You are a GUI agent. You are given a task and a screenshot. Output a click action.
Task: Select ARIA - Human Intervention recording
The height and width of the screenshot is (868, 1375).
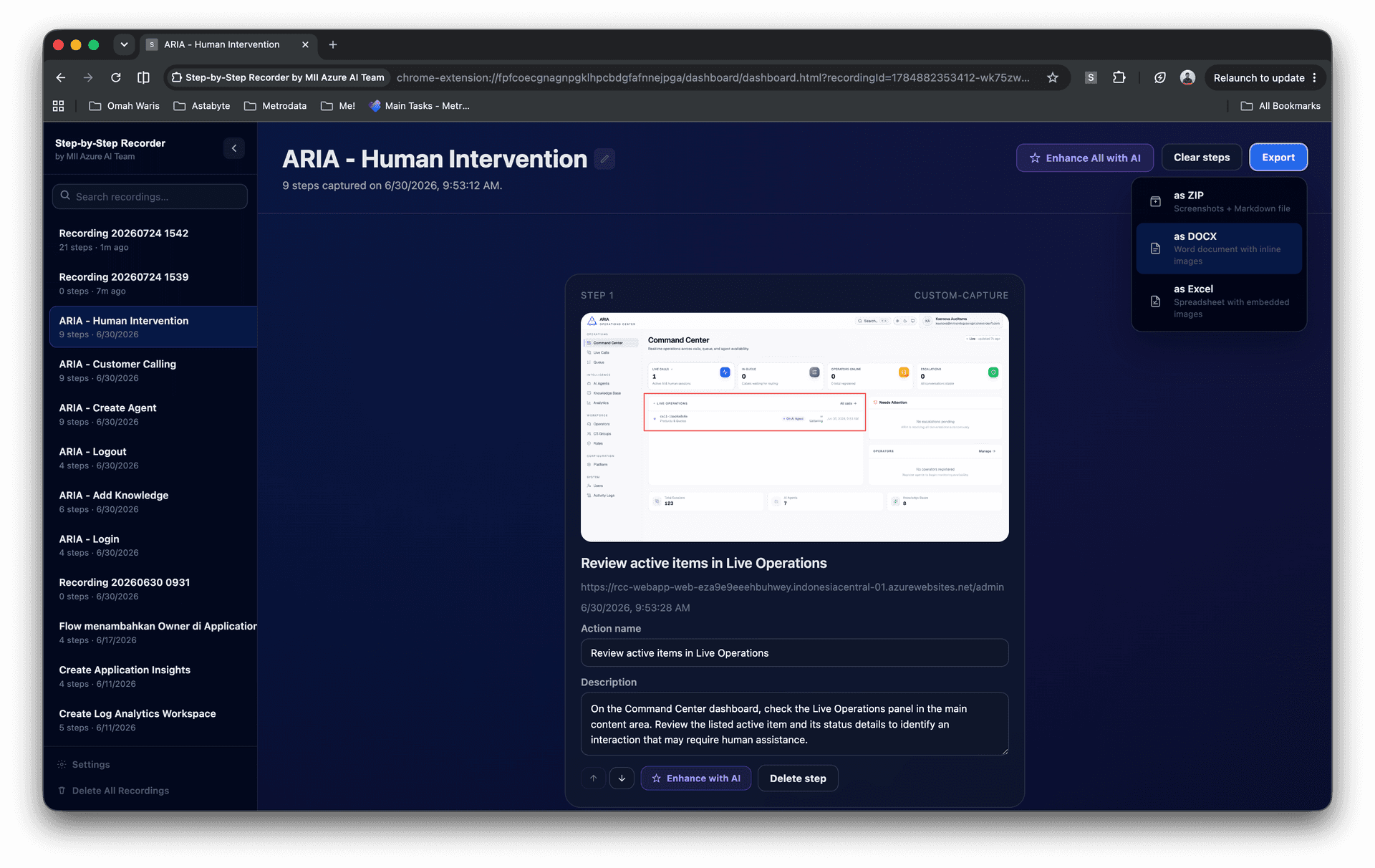pyautogui.click(x=153, y=327)
